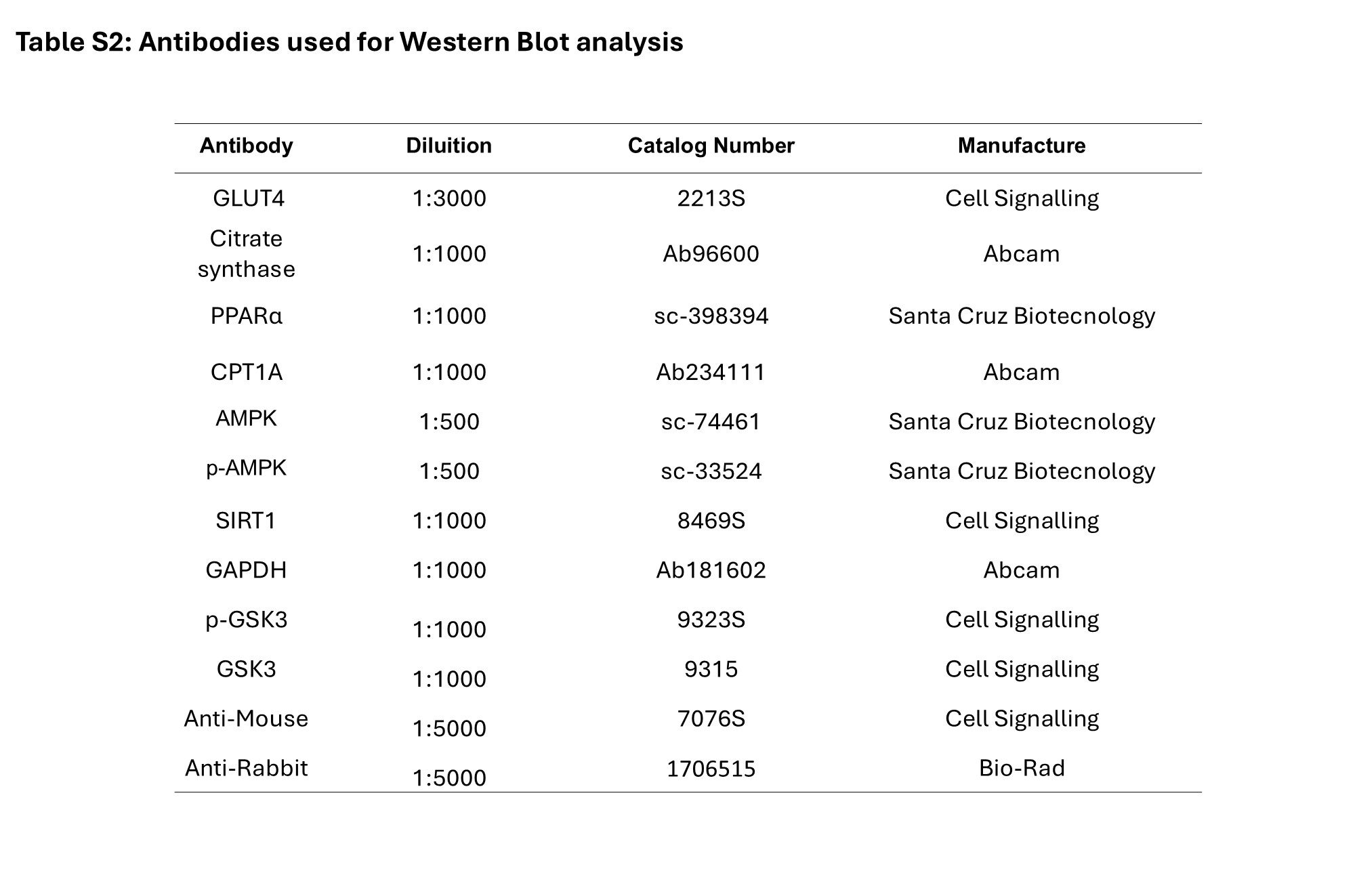Screen dimensions: 1357x896
Task: Click catalog number 1706515
Action: pyautogui.click(x=711, y=768)
